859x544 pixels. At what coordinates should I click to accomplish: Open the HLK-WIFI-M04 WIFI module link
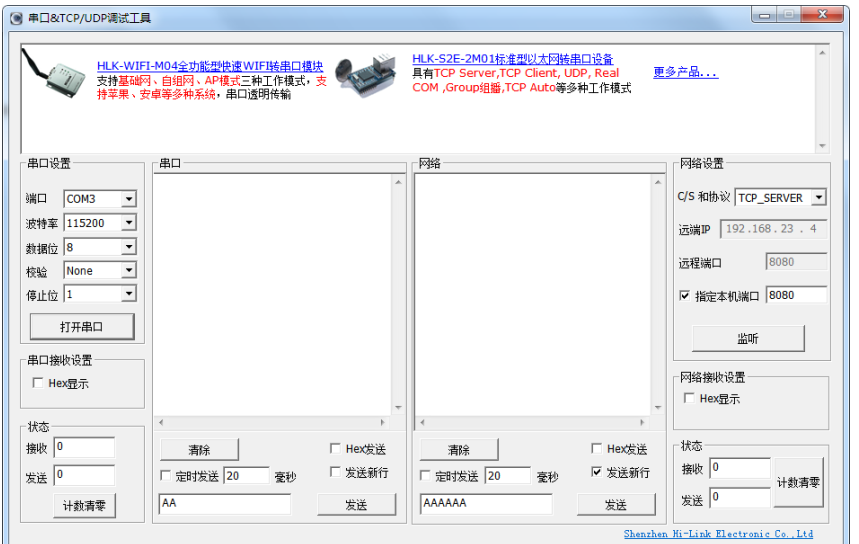pyautogui.click(x=209, y=66)
